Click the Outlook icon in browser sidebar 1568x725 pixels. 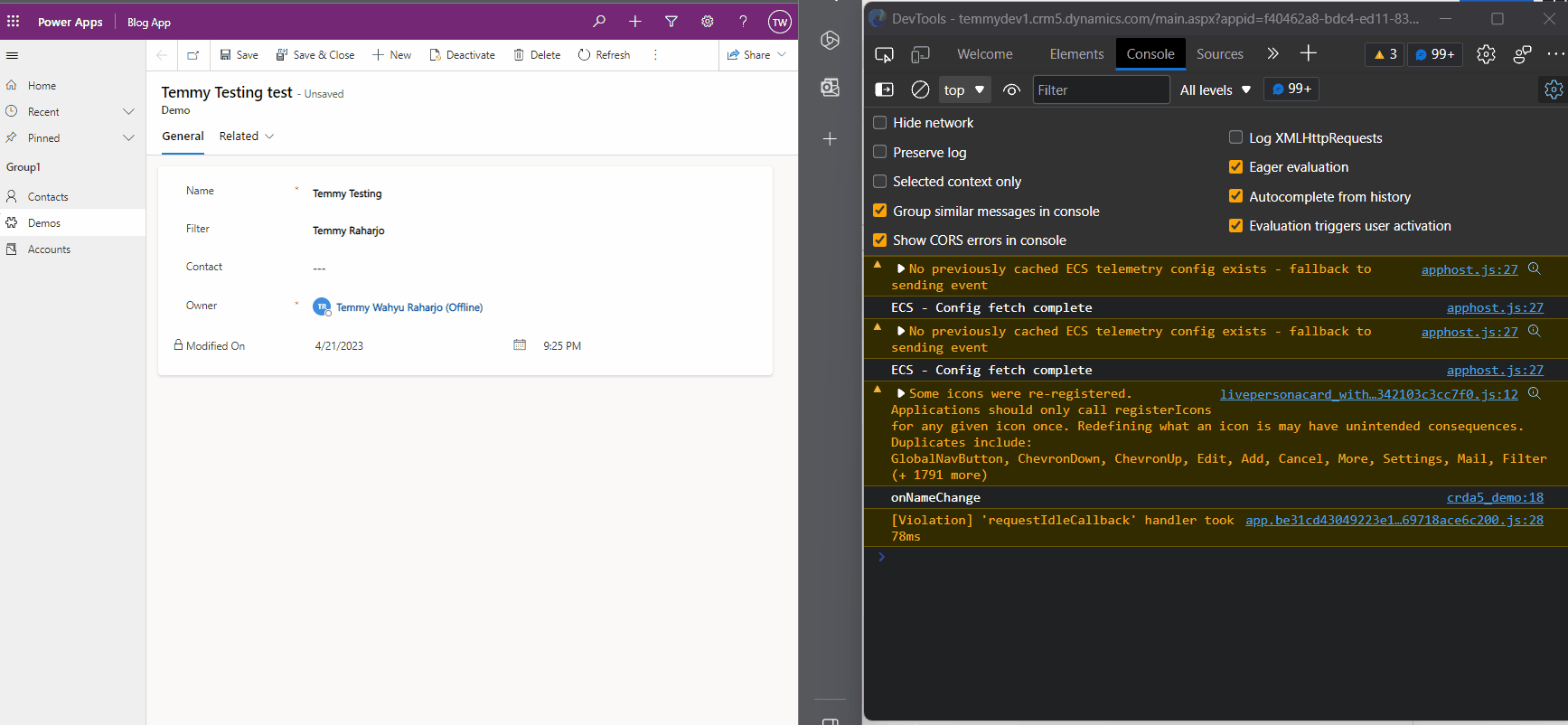[x=830, y=87]
